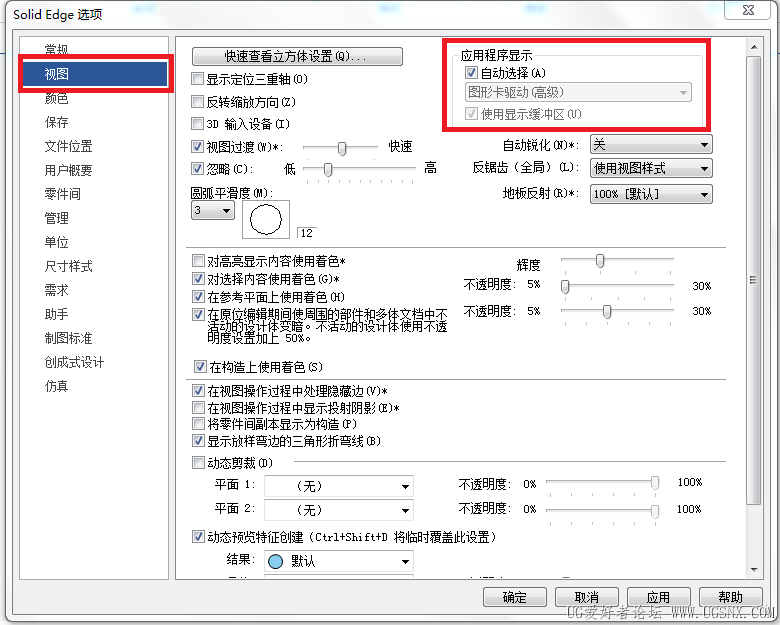The width and height of the screenshot is (780, 625).
Task: Enable 显示定位三重轴 checkbox
Action: coord(197,79)
